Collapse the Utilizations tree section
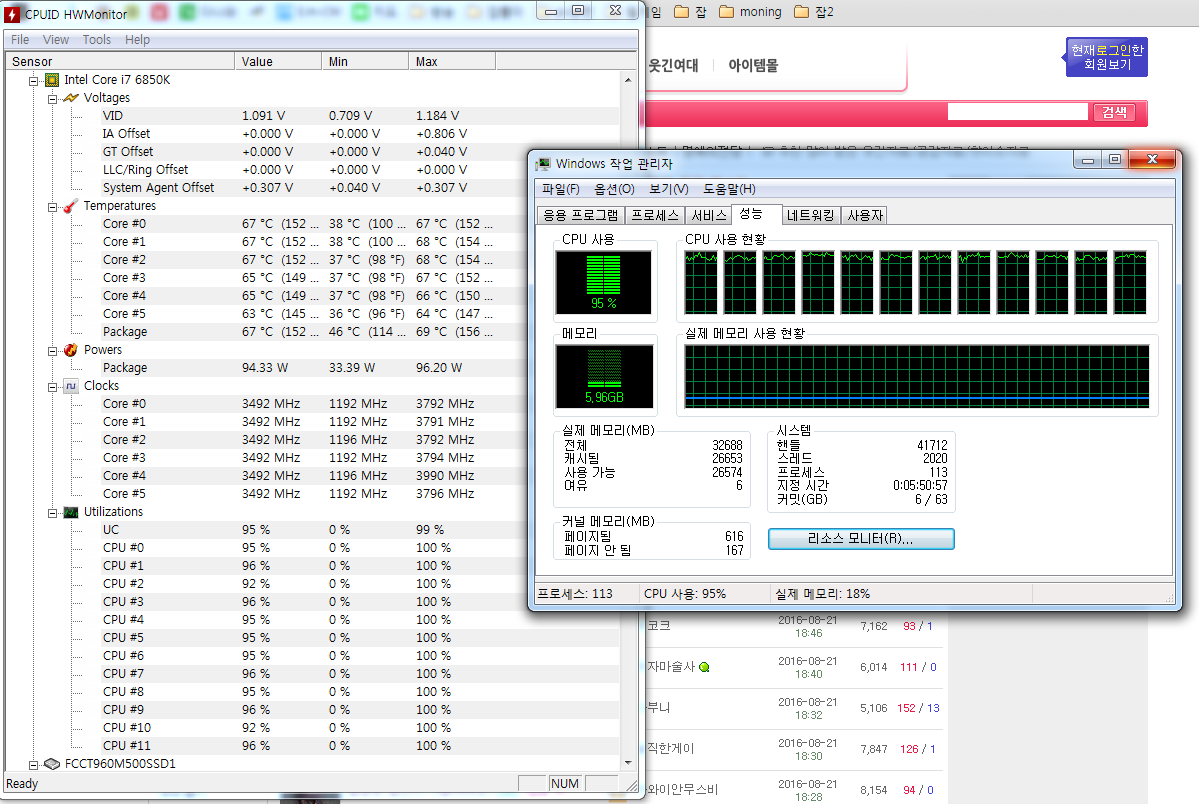Image resolution: width=1199 pixels, height=804 pixels. [x=52, y=512]
